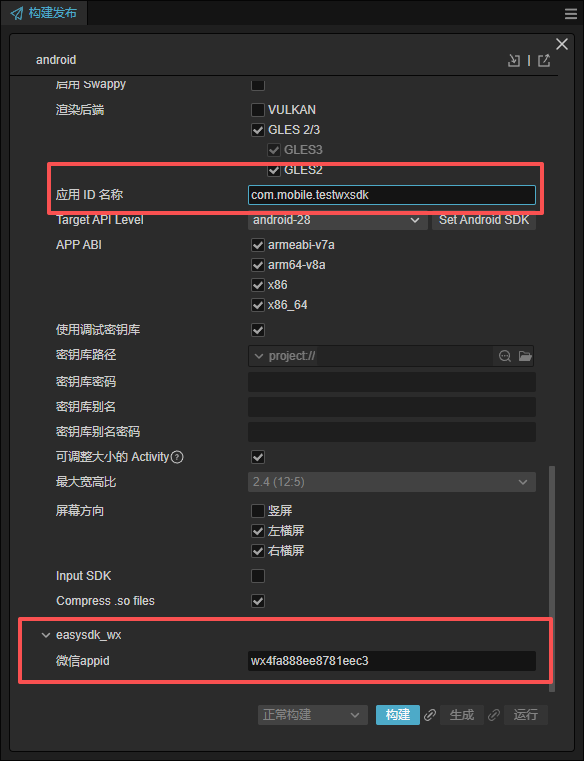Click the export config icon beside android
This screenshot has width=584, height=761.
[x=544, y=60]
